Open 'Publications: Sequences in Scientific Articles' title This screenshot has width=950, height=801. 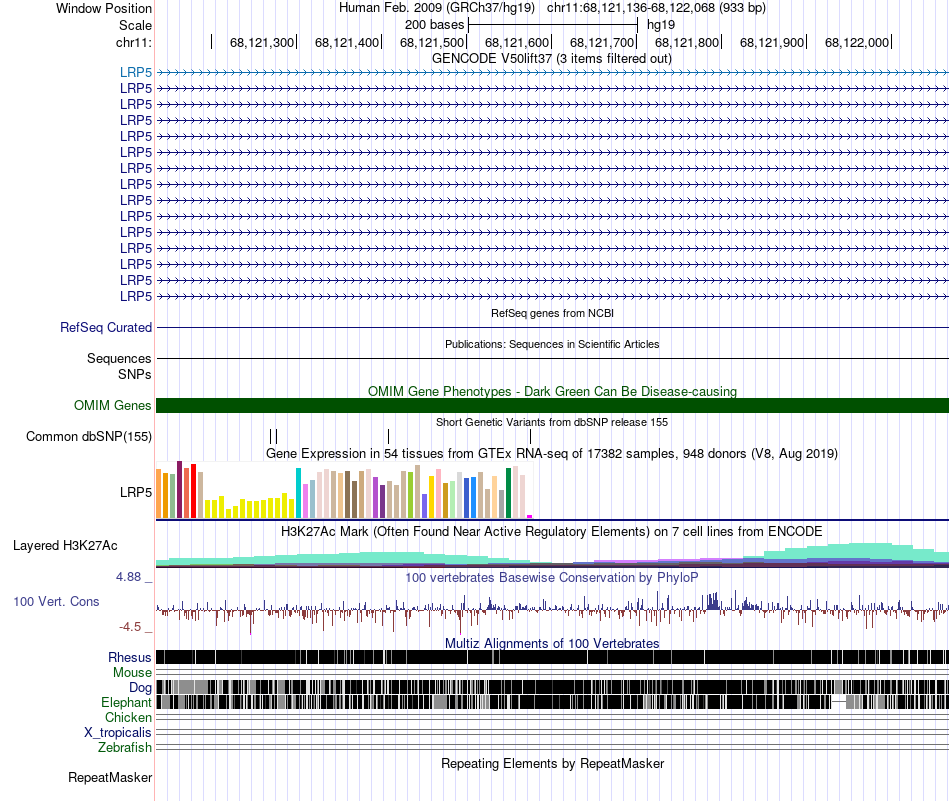552,344
